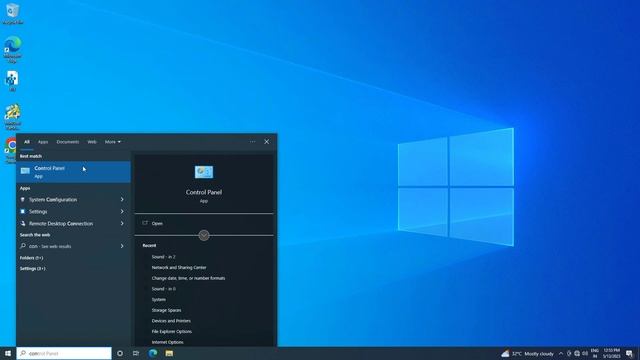
Task: Open recent Network and Sharing Center
Action: (x=179, y=267)
